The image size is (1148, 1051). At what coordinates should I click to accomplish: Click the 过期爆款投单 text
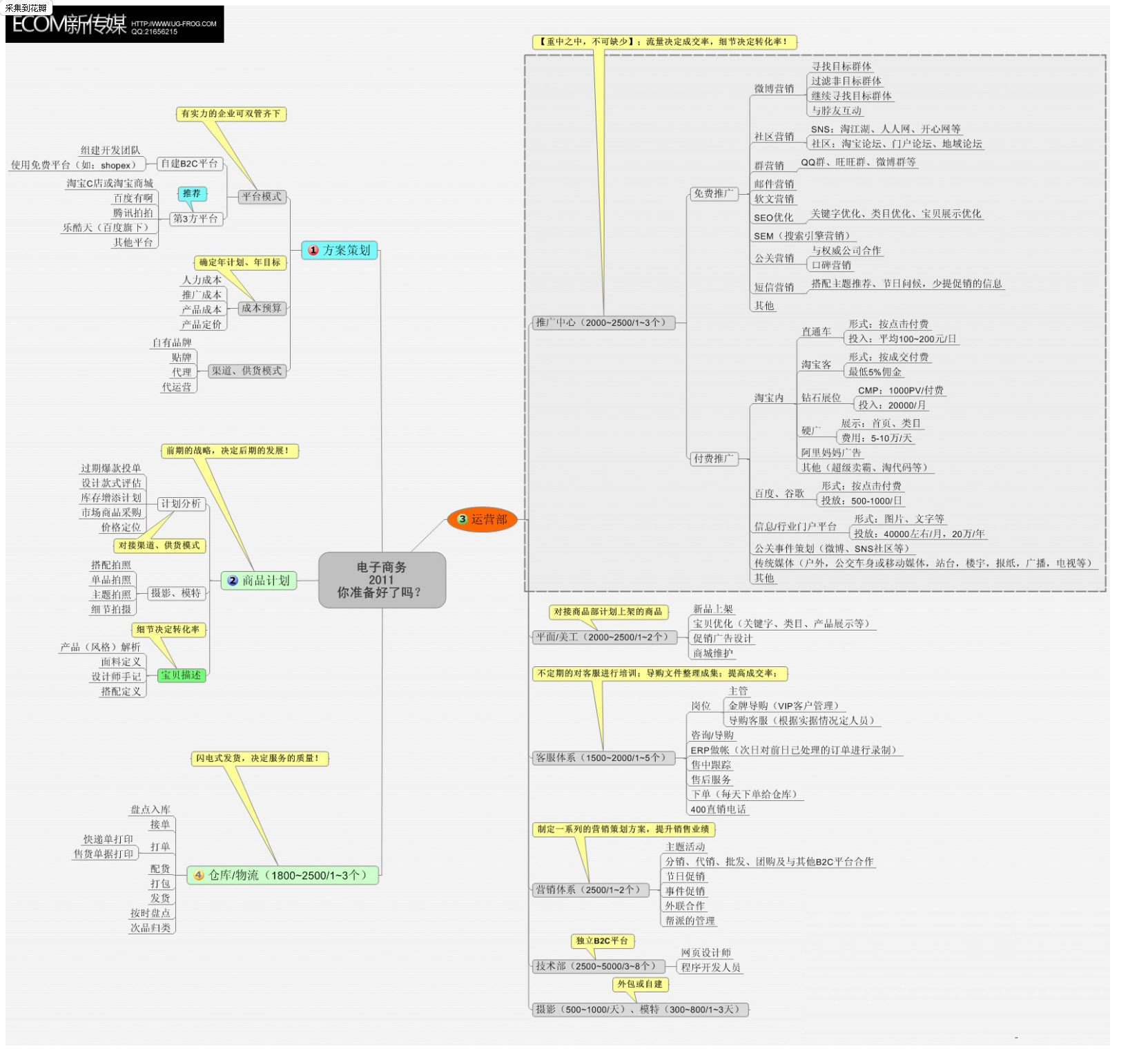(110, 468)
